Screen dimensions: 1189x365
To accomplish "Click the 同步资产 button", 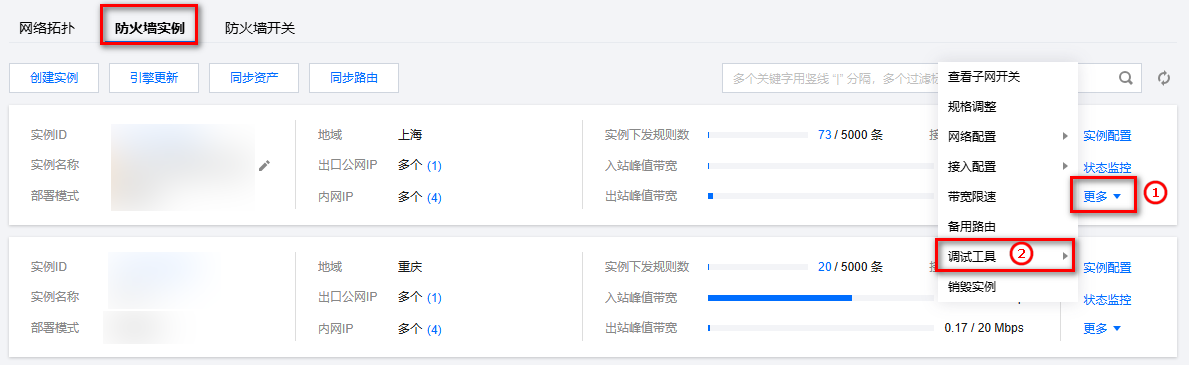I will 254,77.
